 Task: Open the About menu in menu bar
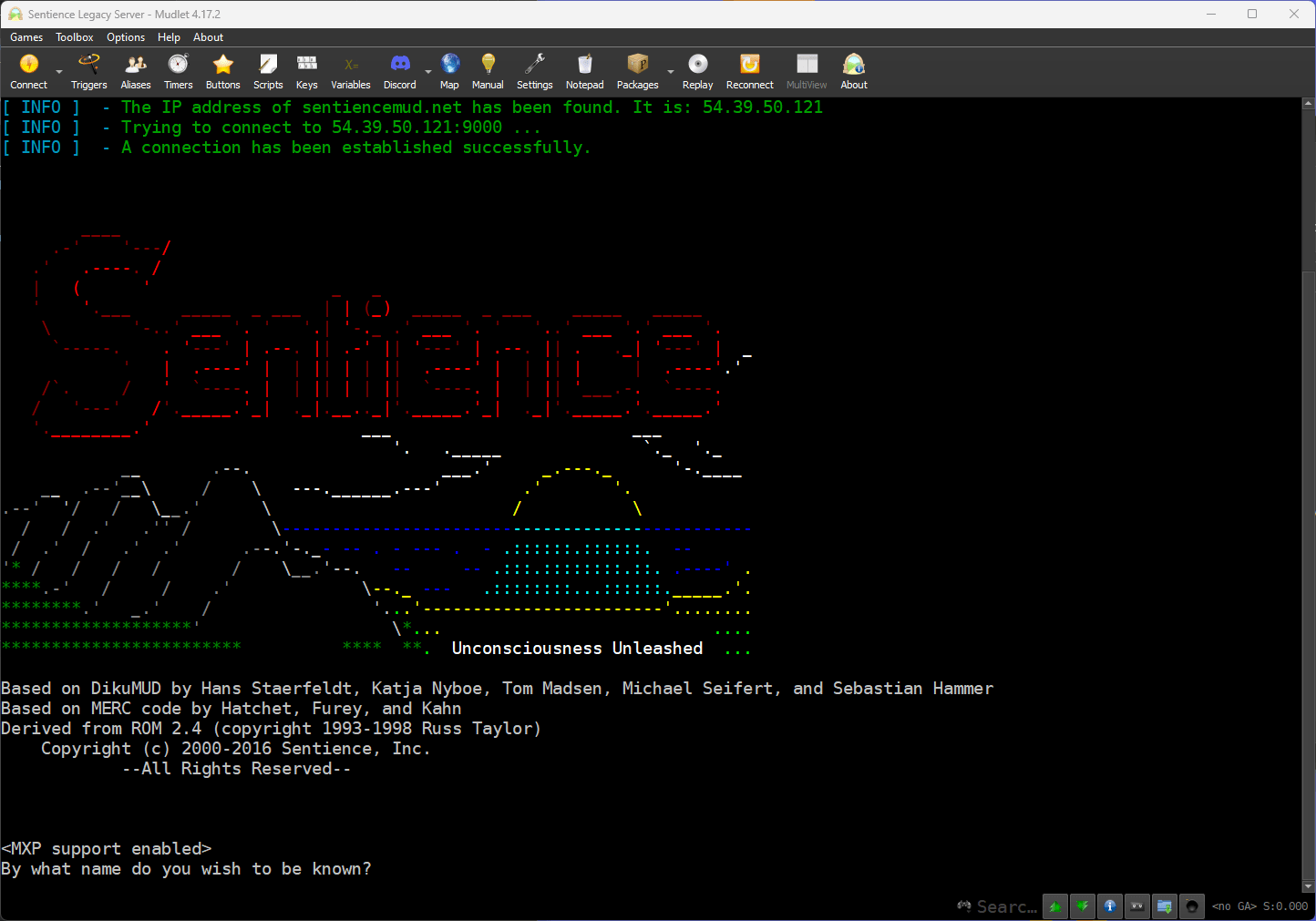208,37
